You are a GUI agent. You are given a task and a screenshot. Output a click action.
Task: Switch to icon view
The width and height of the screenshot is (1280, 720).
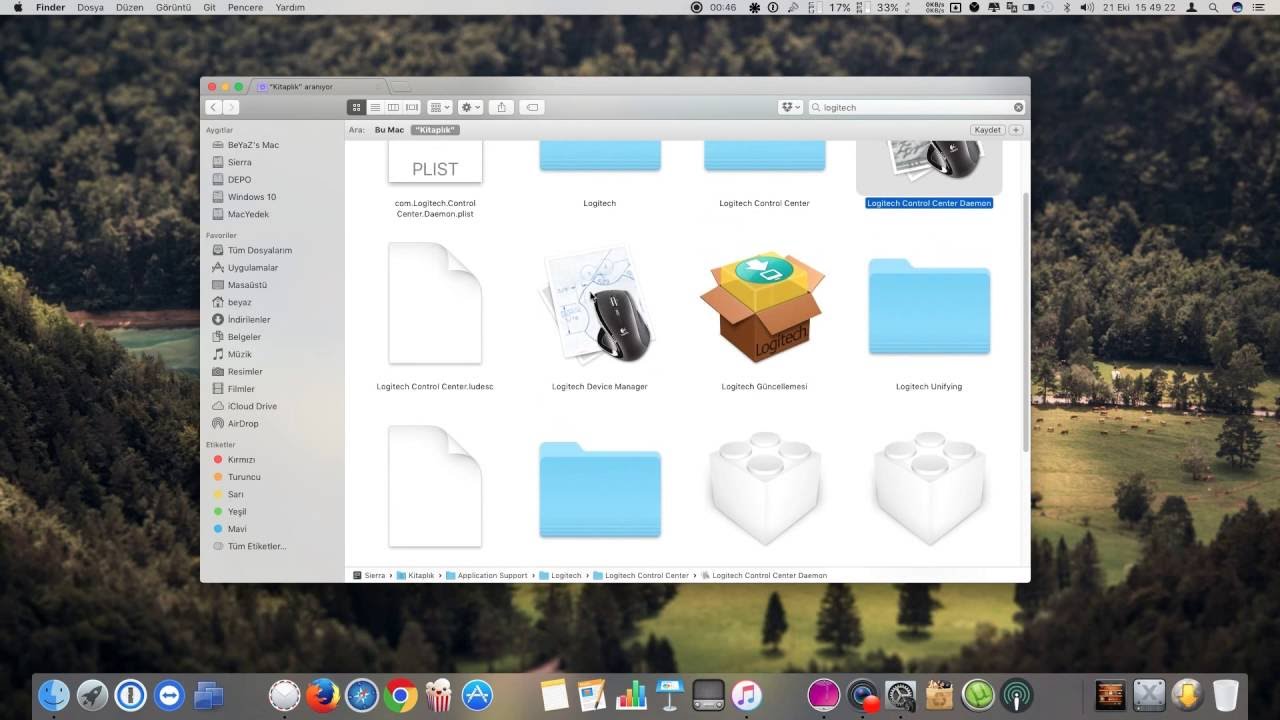(x=357, y=107)
